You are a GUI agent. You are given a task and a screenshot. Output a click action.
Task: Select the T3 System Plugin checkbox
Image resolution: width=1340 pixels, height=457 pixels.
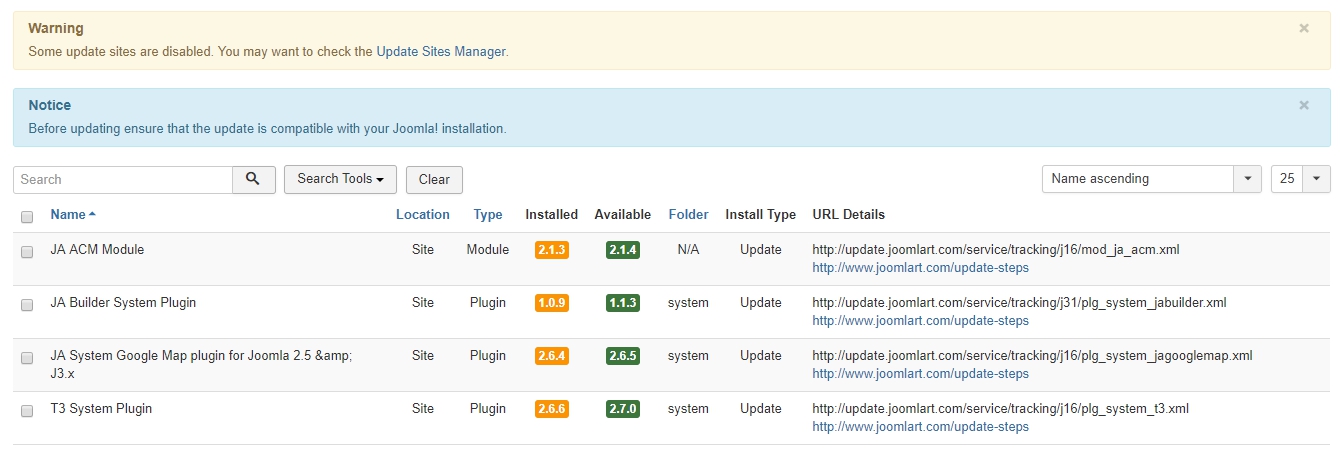27,410
